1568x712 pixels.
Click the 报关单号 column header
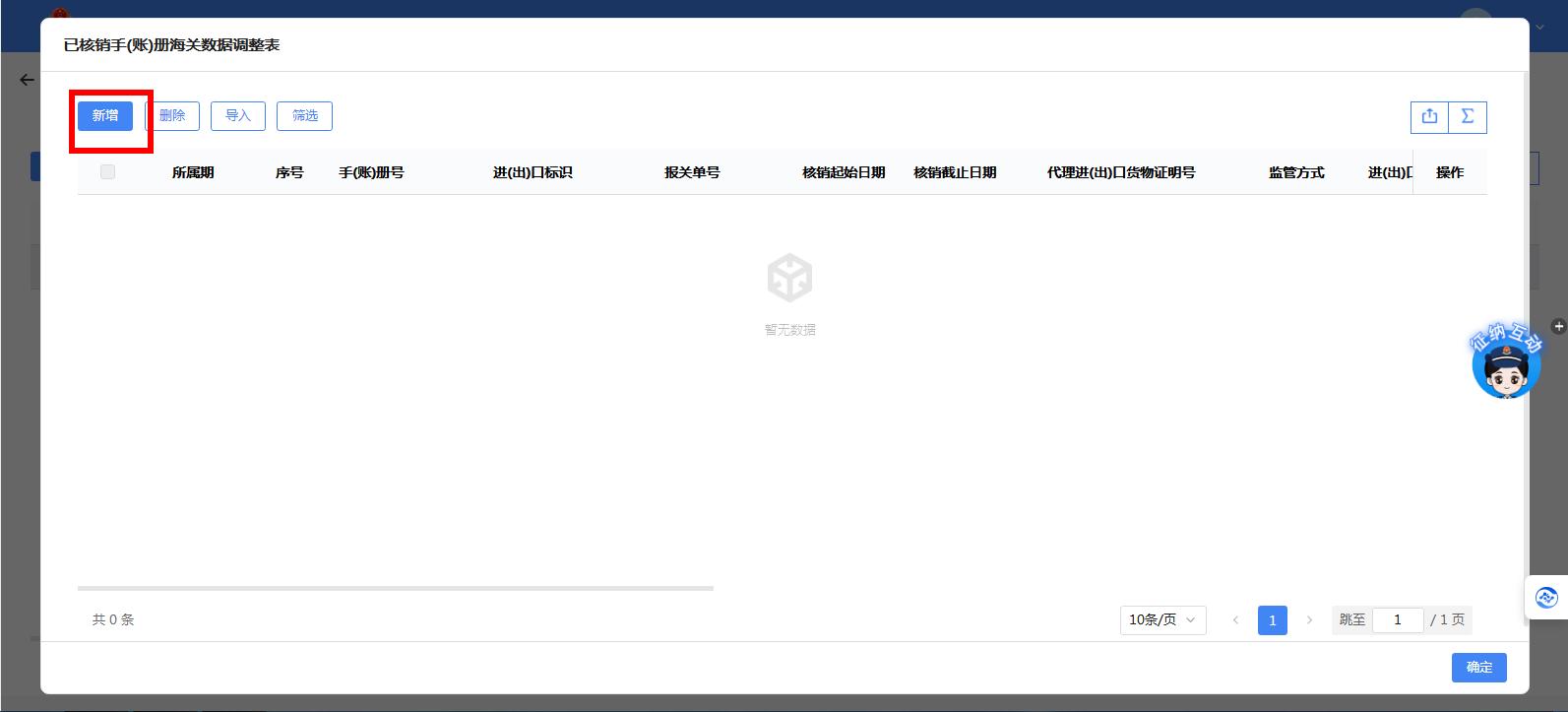tap(692, 172)
